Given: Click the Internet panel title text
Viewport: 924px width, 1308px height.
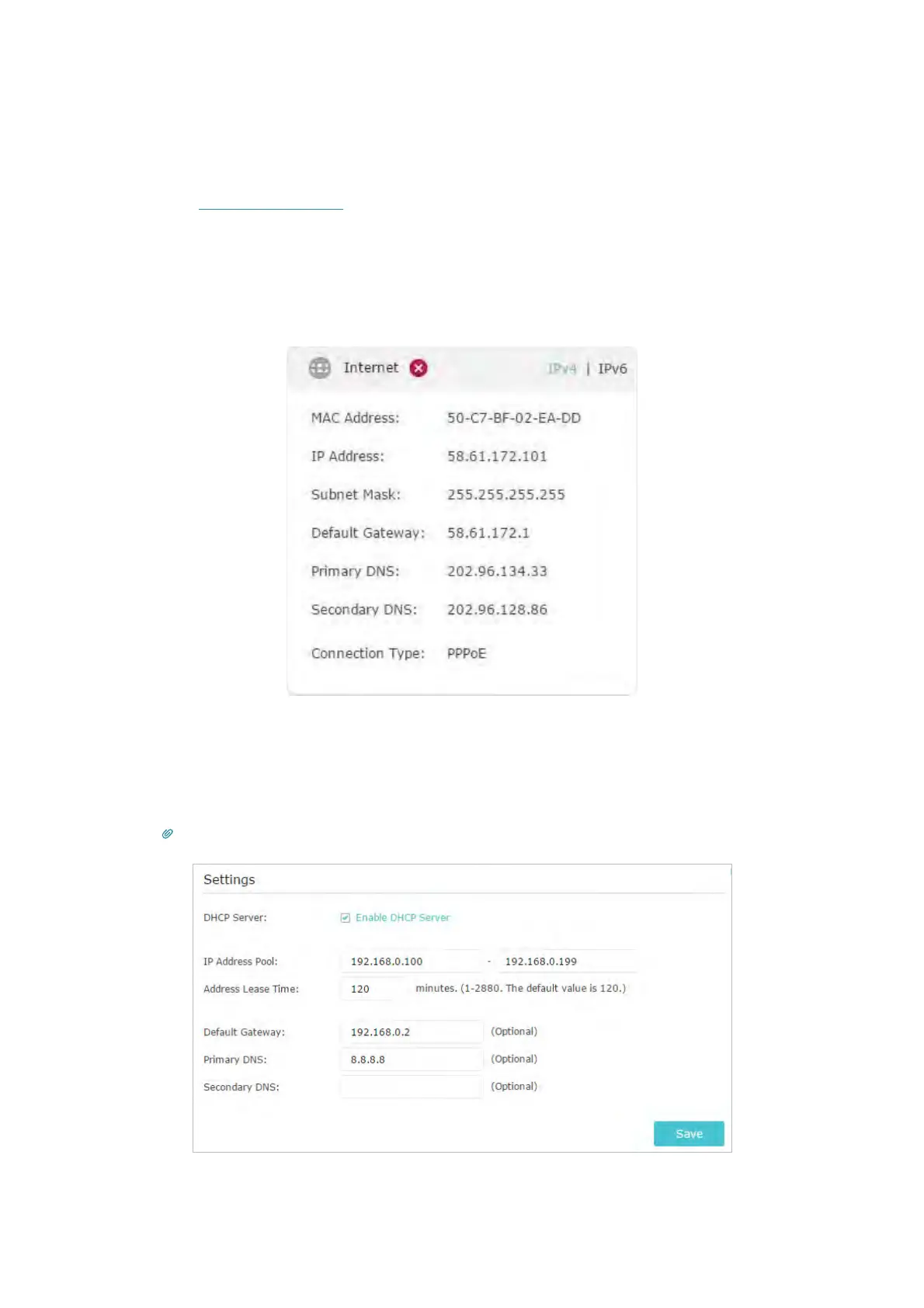Looking at the screenshot, I should [x=370, y=367].
